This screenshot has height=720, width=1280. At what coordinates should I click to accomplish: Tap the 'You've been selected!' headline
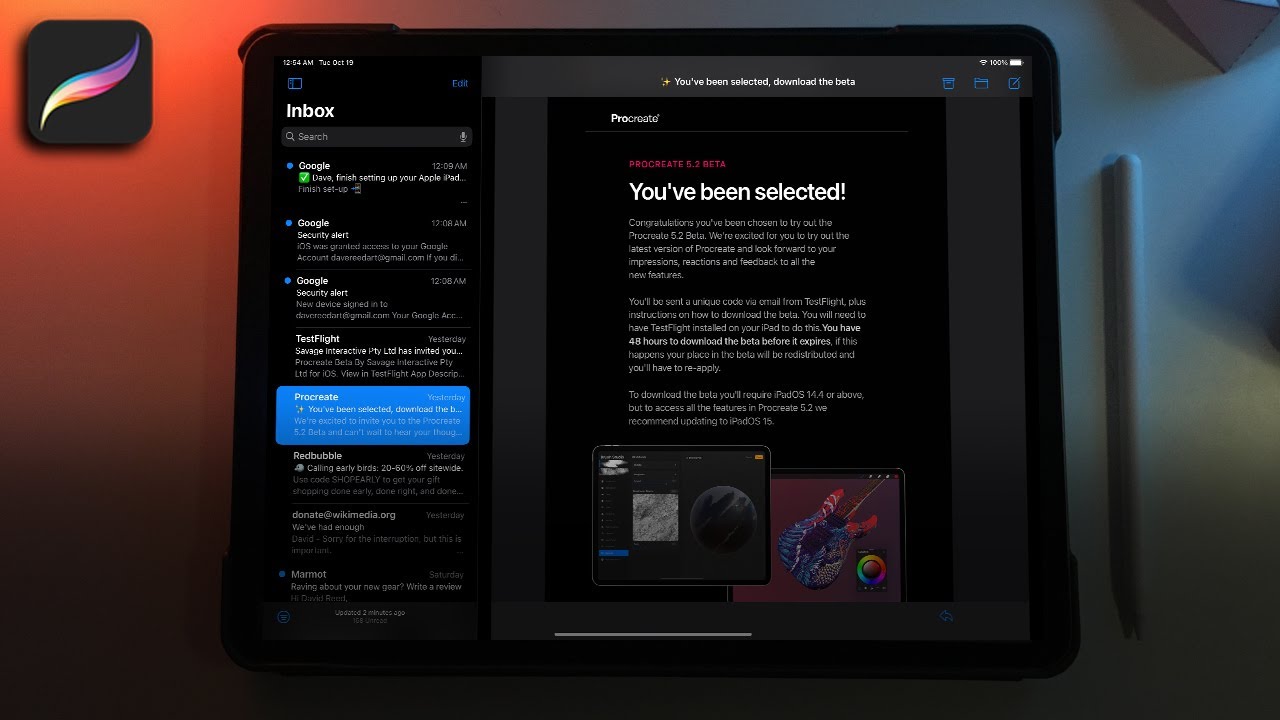[737, 192]
